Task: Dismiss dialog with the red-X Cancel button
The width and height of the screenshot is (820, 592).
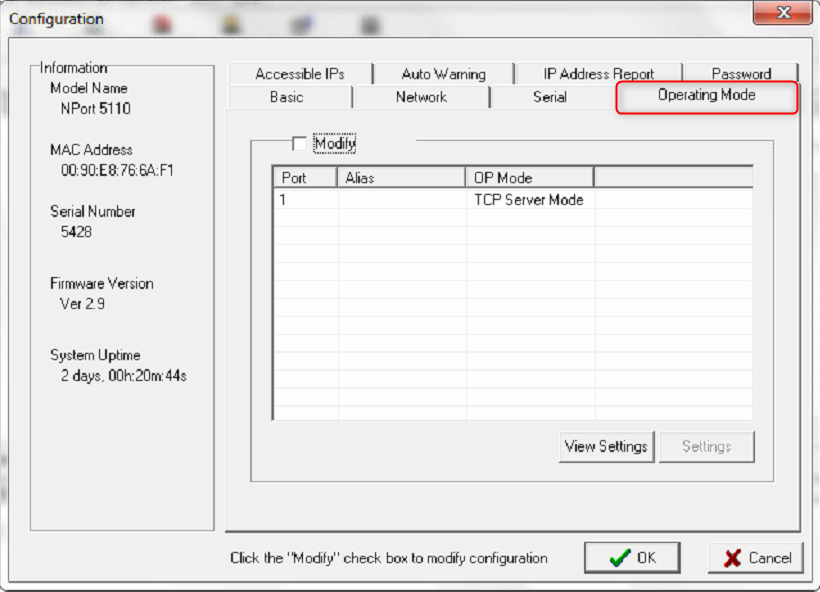Action: point(755,558)
